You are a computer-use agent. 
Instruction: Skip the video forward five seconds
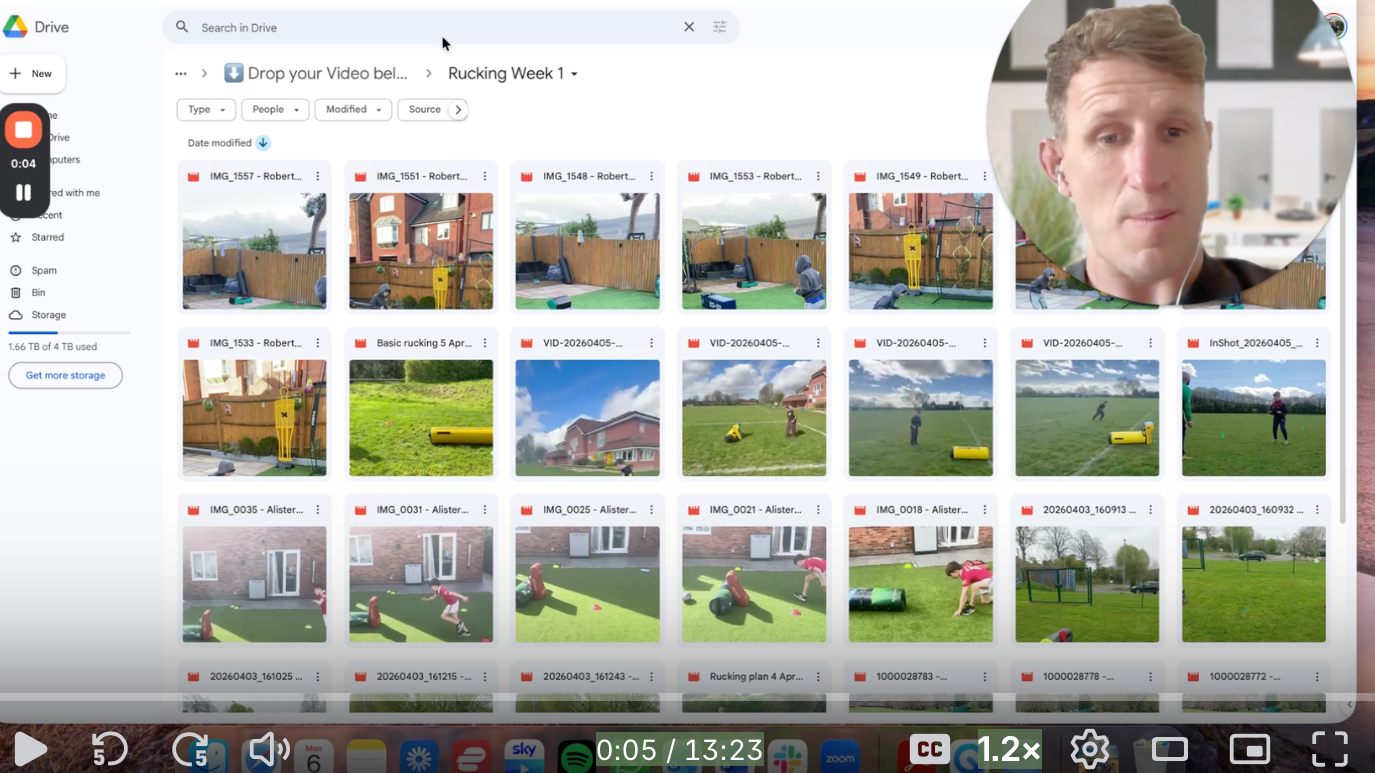(190, 749)
